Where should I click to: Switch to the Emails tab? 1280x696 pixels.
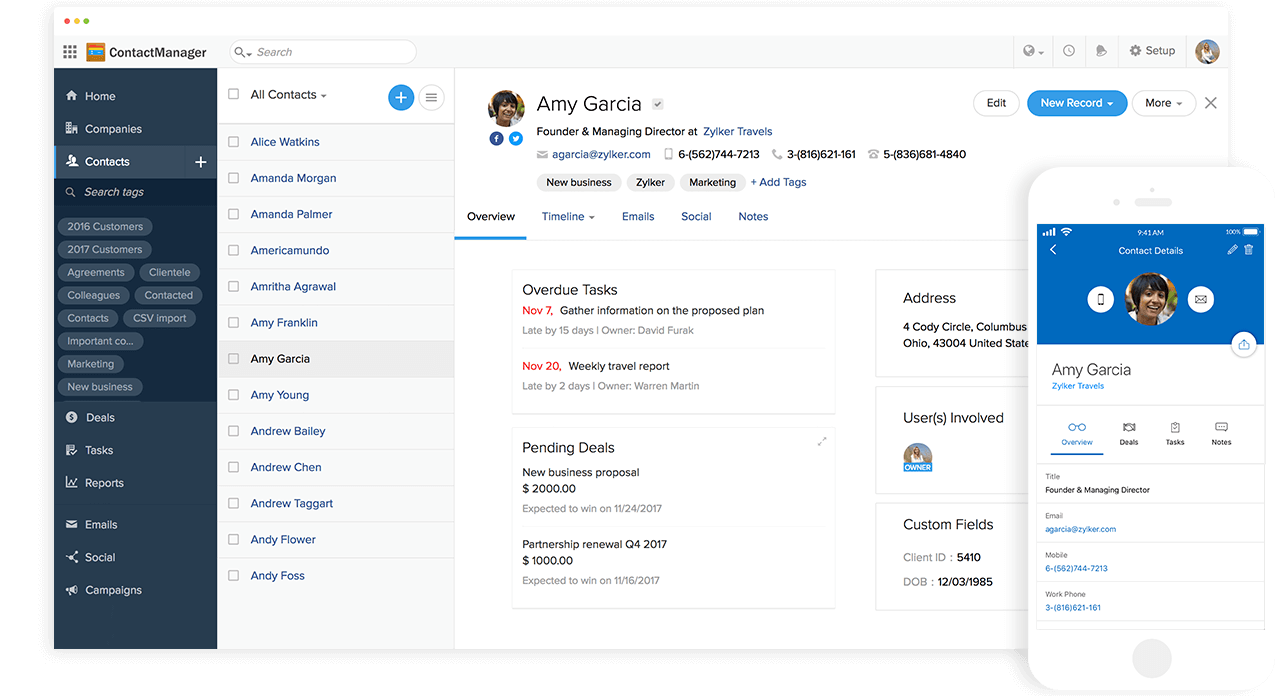638,217
